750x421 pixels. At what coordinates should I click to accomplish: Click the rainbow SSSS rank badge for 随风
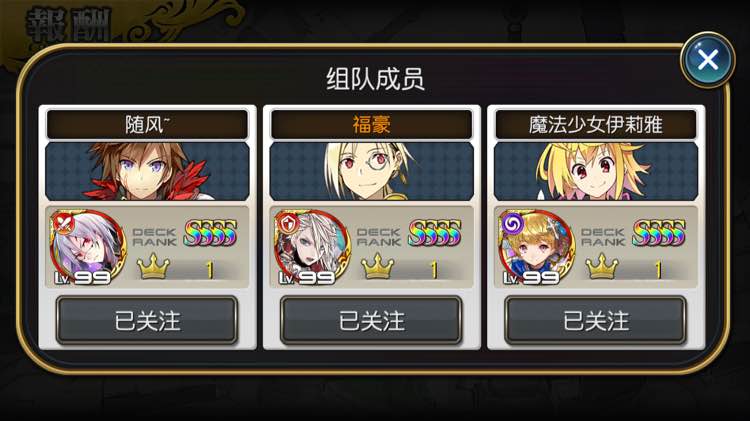(210, 233)
